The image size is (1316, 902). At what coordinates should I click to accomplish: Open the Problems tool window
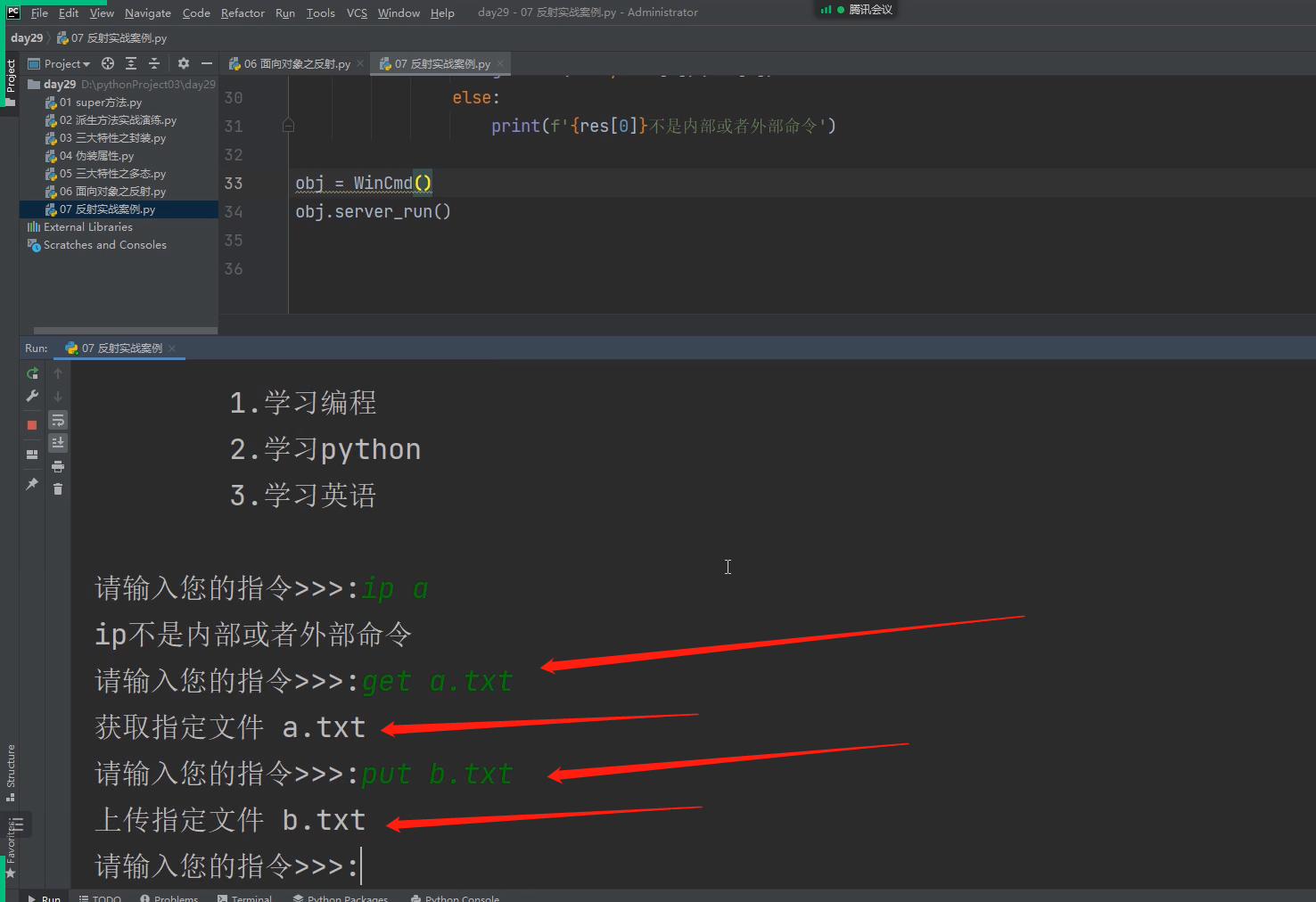click(x=169, y=898)
